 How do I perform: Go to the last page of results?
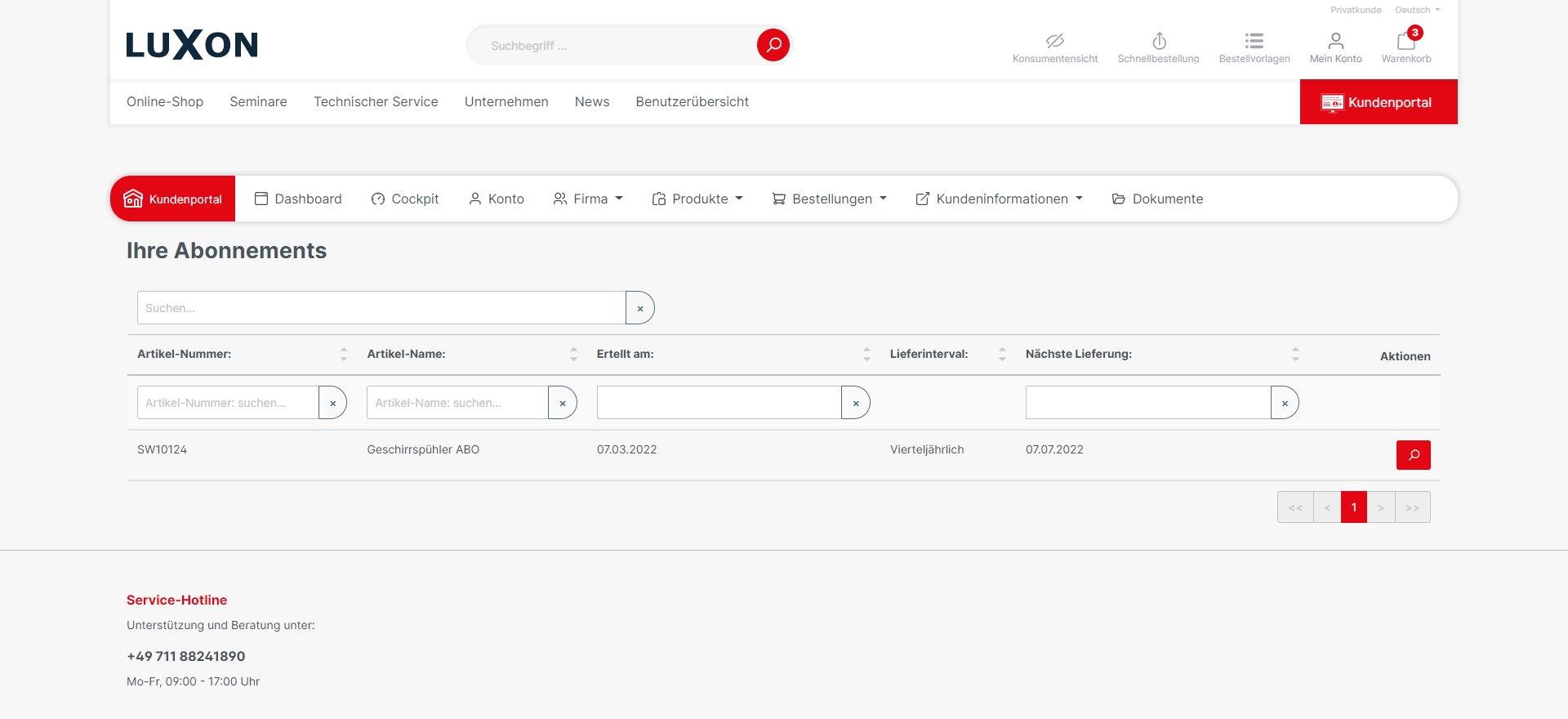point(1412,507)
